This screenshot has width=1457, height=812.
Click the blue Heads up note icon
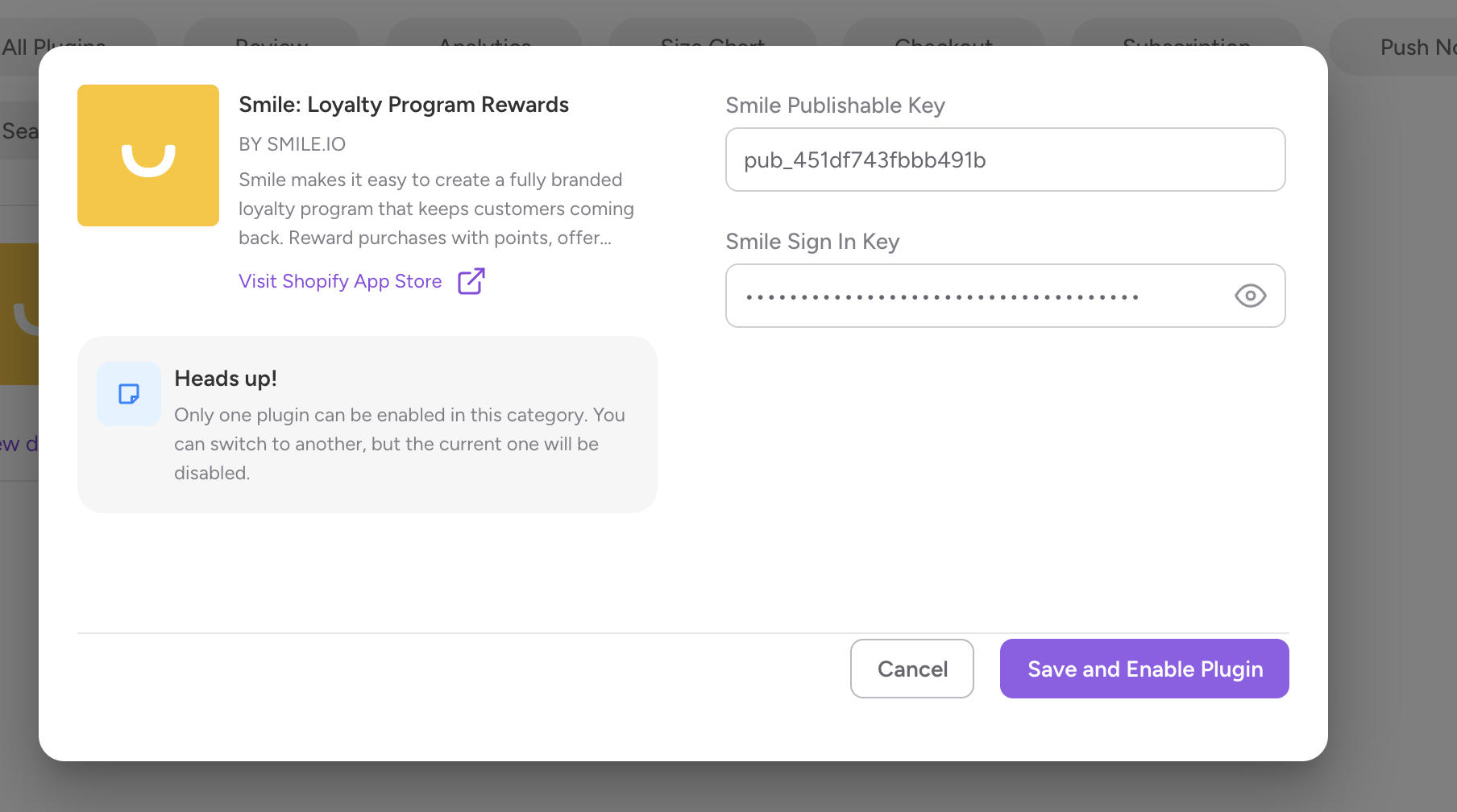129,394
